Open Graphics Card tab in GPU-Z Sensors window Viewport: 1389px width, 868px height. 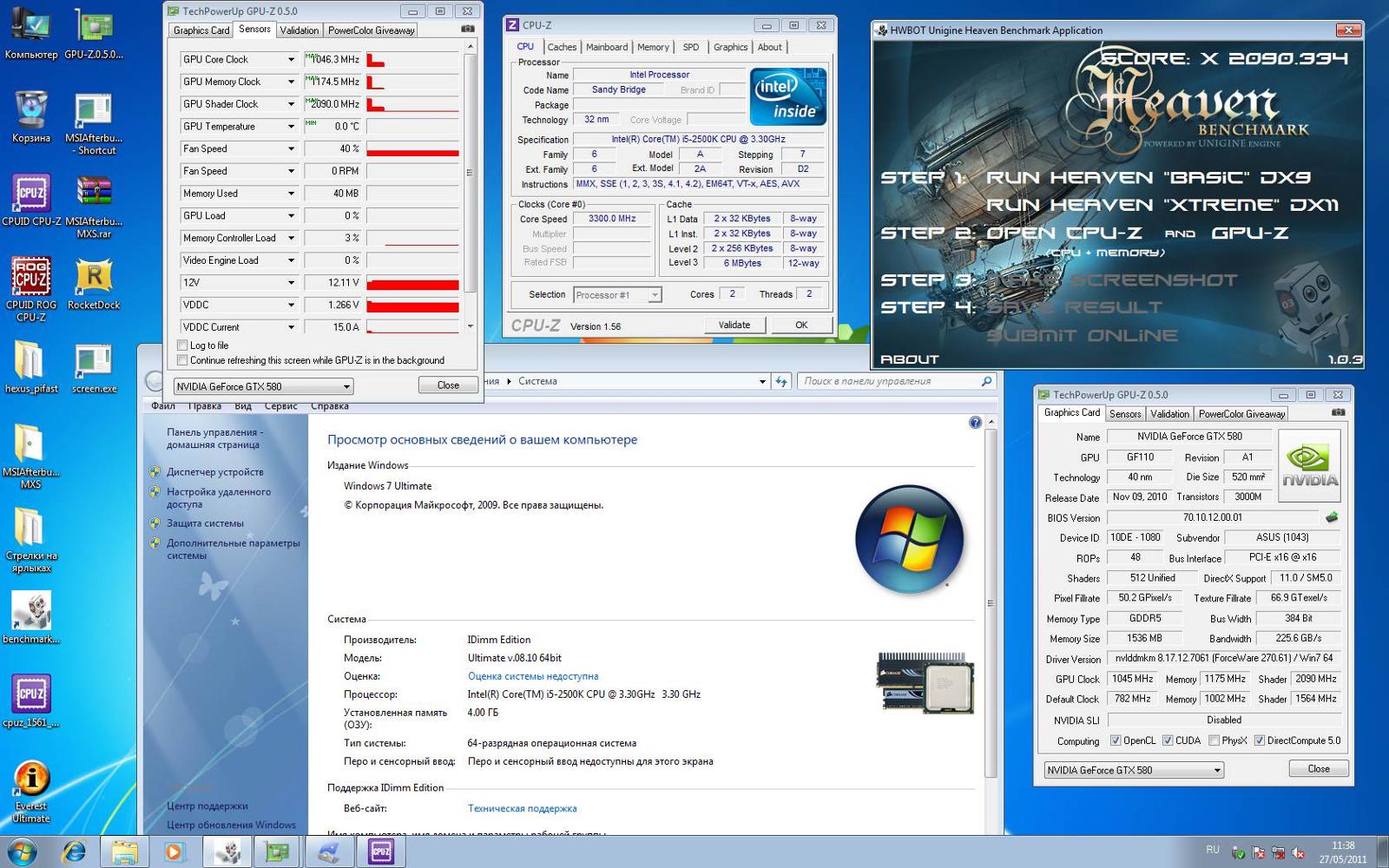(201, 30)
